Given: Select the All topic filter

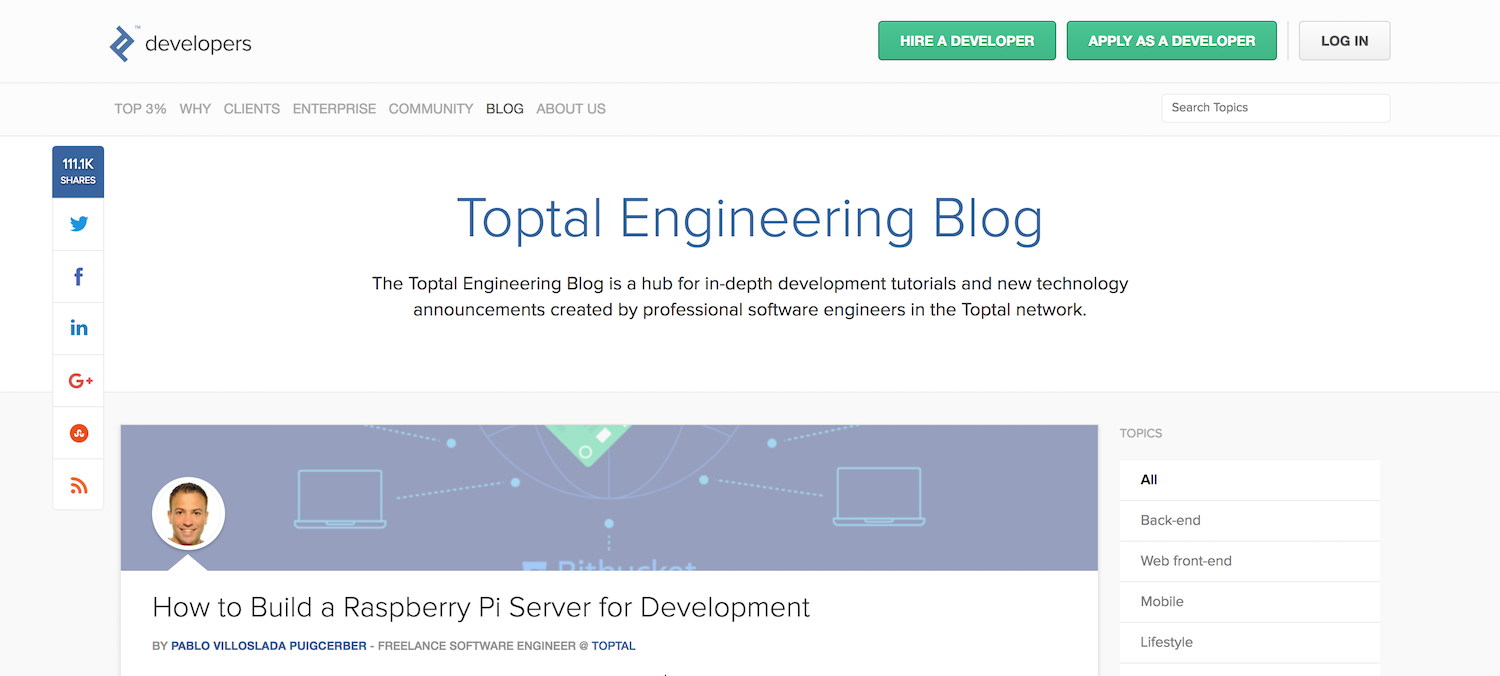Looking at the screenshot, I should 1250,480.
